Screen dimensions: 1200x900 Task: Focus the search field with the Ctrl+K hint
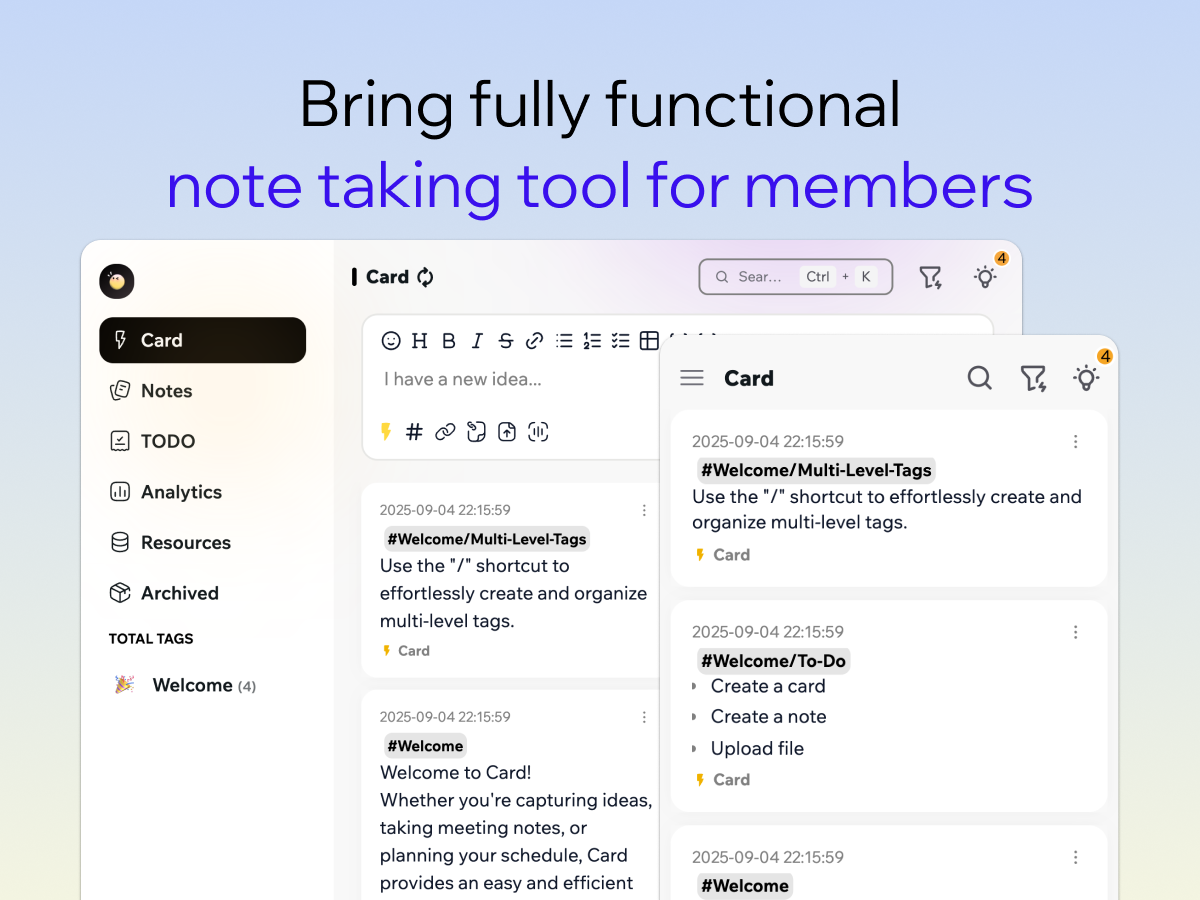tap(795, 277)
